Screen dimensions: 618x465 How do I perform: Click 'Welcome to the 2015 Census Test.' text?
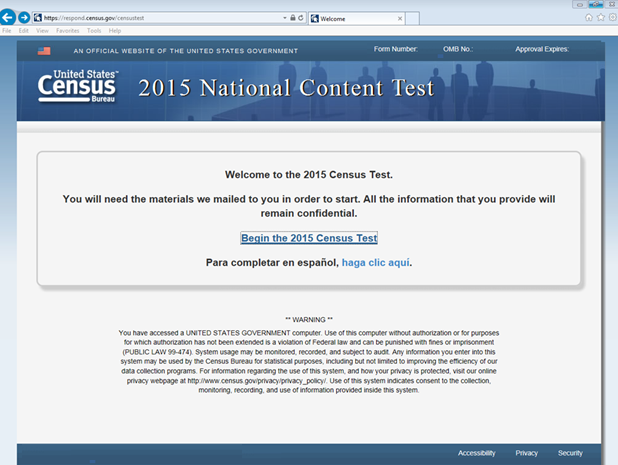pos(309,175)
